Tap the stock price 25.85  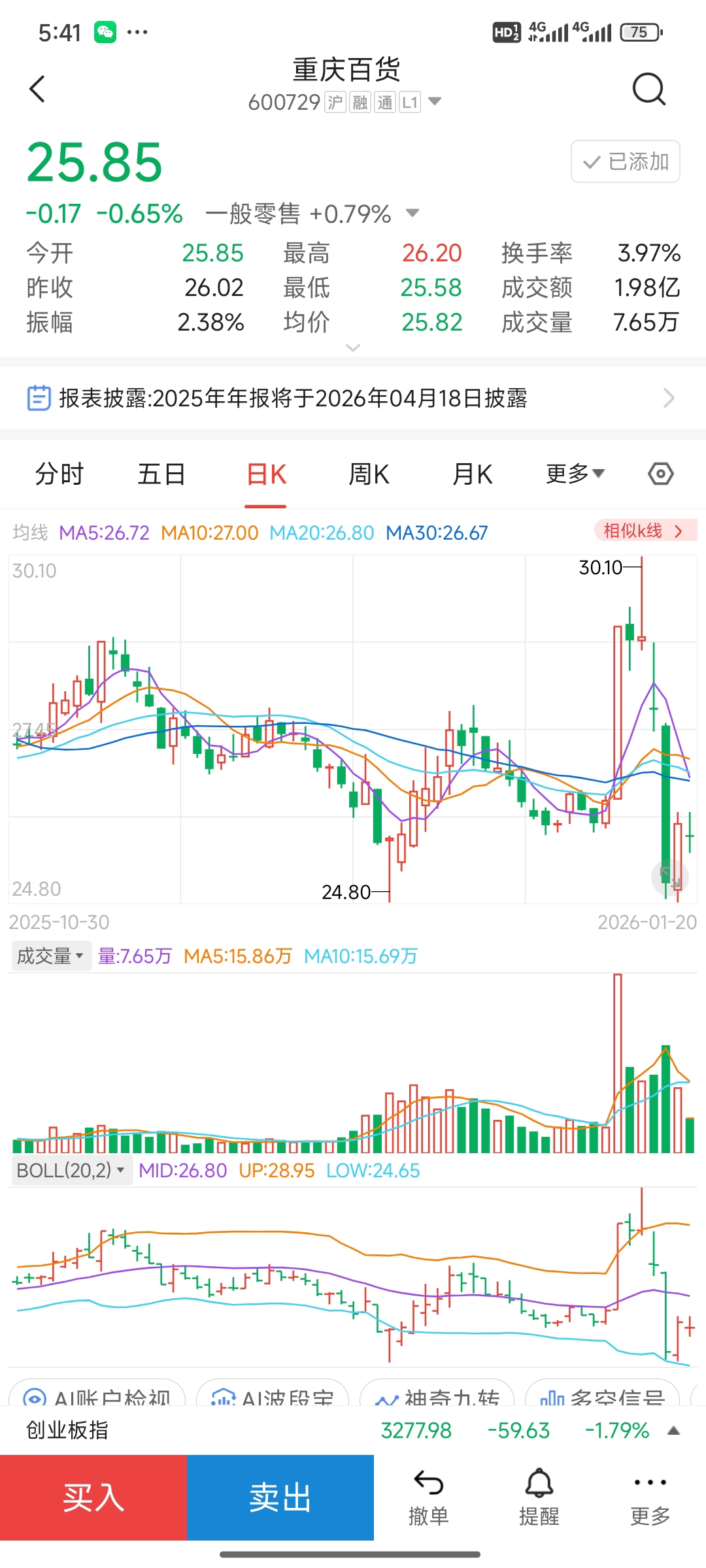(x=95, y=163)
